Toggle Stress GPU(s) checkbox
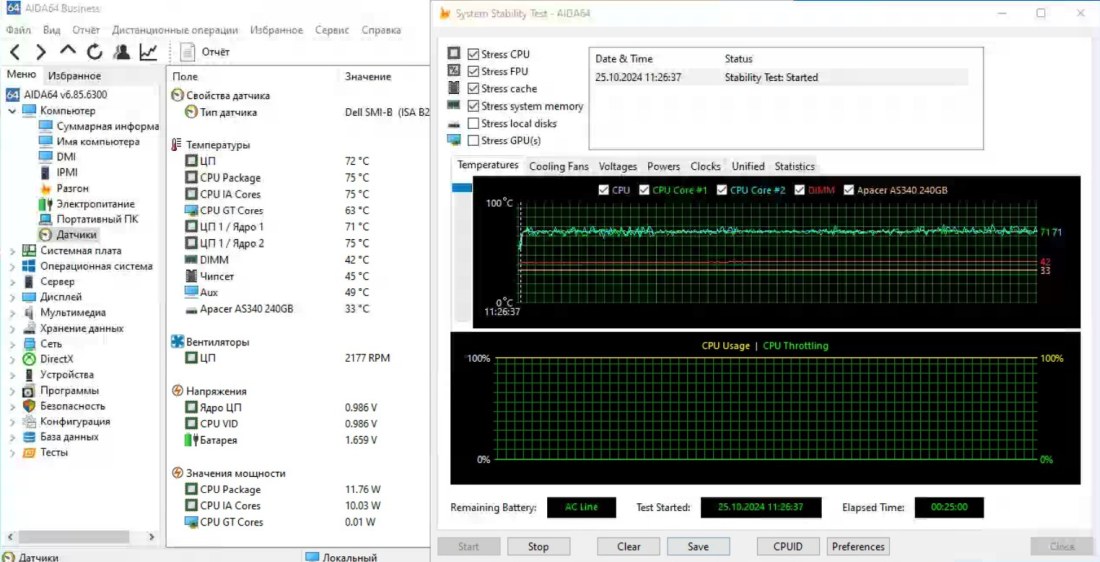1100x562 pixels. [474, 141]
